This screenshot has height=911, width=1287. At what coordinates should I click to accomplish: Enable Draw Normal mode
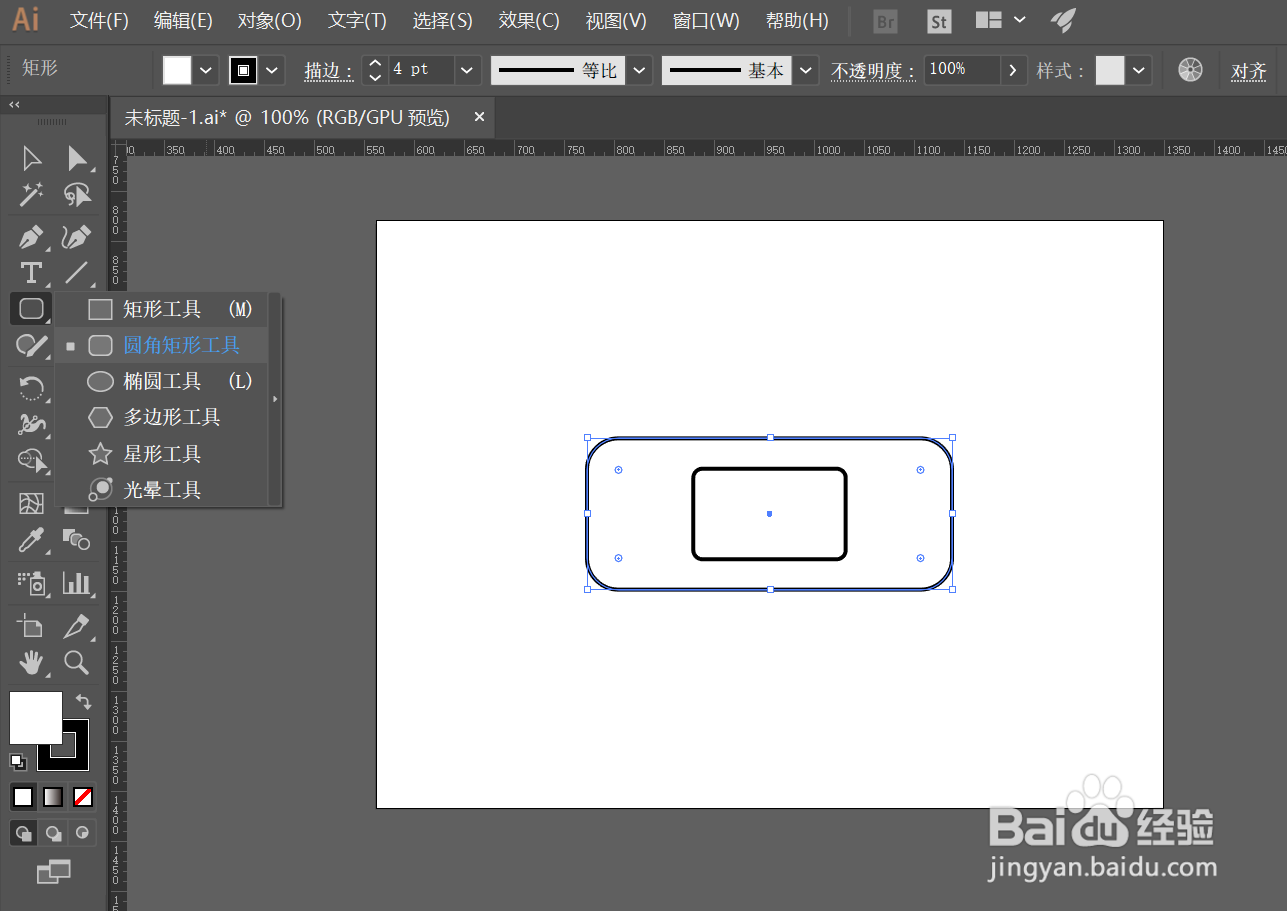click(23, 832)
